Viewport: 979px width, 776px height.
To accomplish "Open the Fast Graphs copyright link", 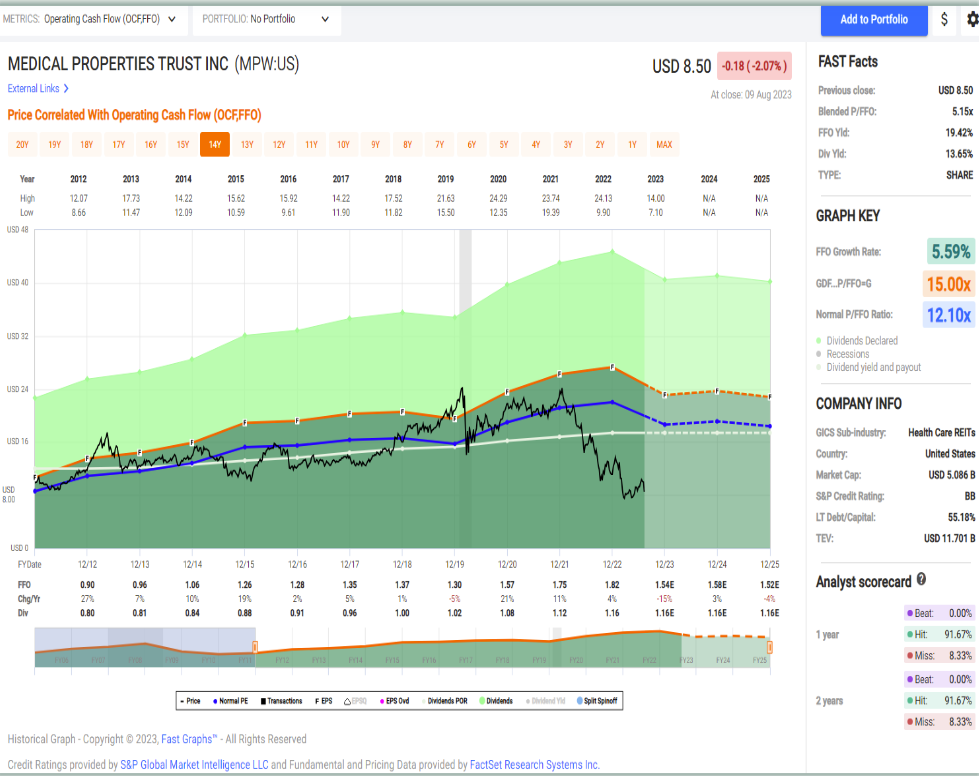I will click(189, 739).
